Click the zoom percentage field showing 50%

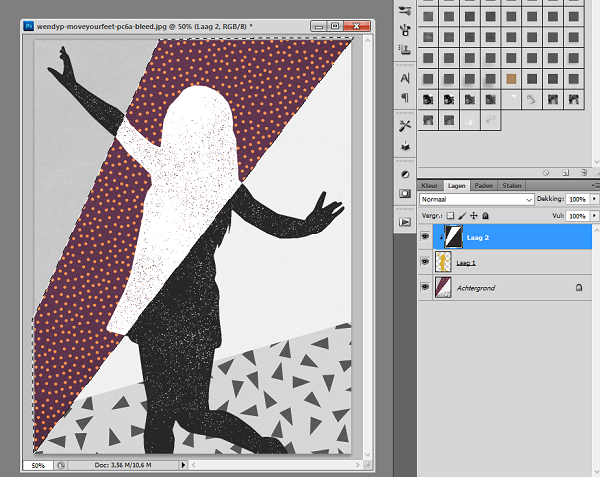pos(36,465)
